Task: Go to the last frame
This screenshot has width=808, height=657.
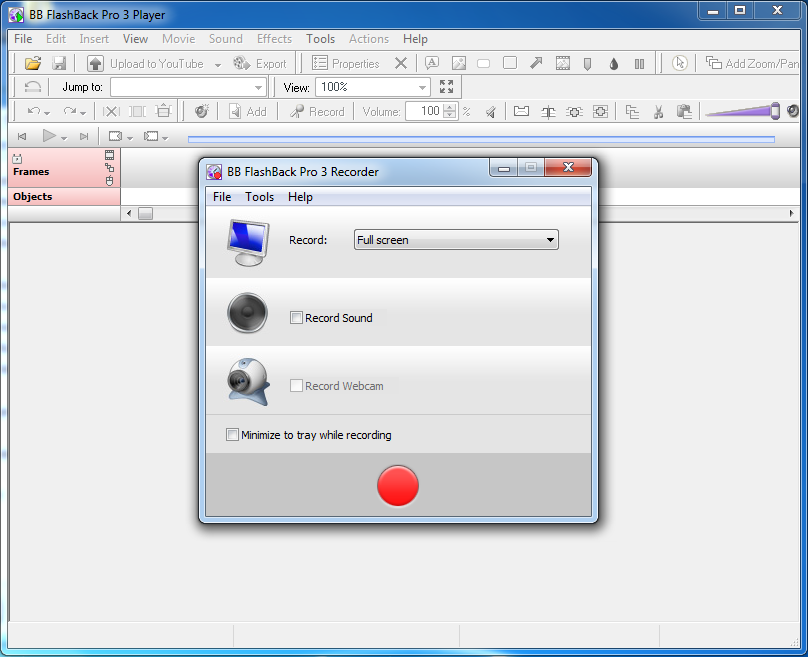Action: 84,137
